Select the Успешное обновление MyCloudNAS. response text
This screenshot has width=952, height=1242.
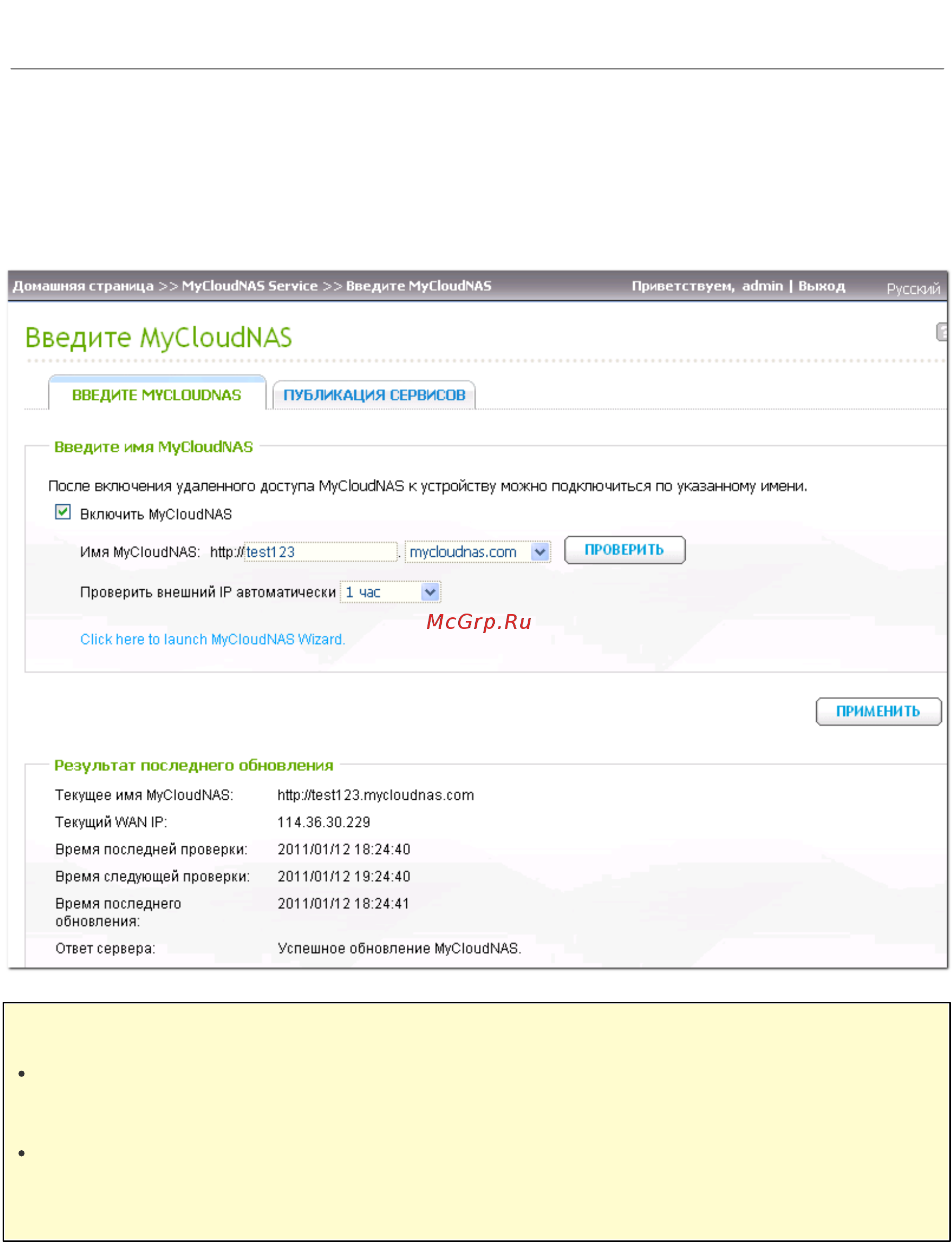399,949
